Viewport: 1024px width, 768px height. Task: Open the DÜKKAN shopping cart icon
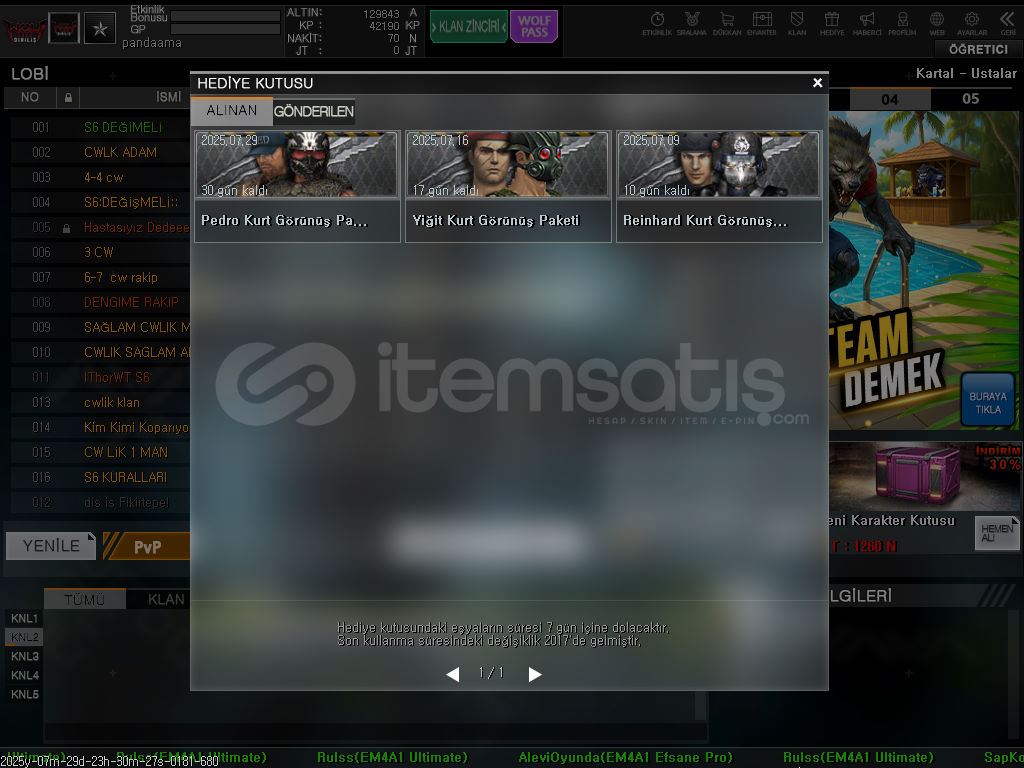pyautogui.click(x=727, y=24)
